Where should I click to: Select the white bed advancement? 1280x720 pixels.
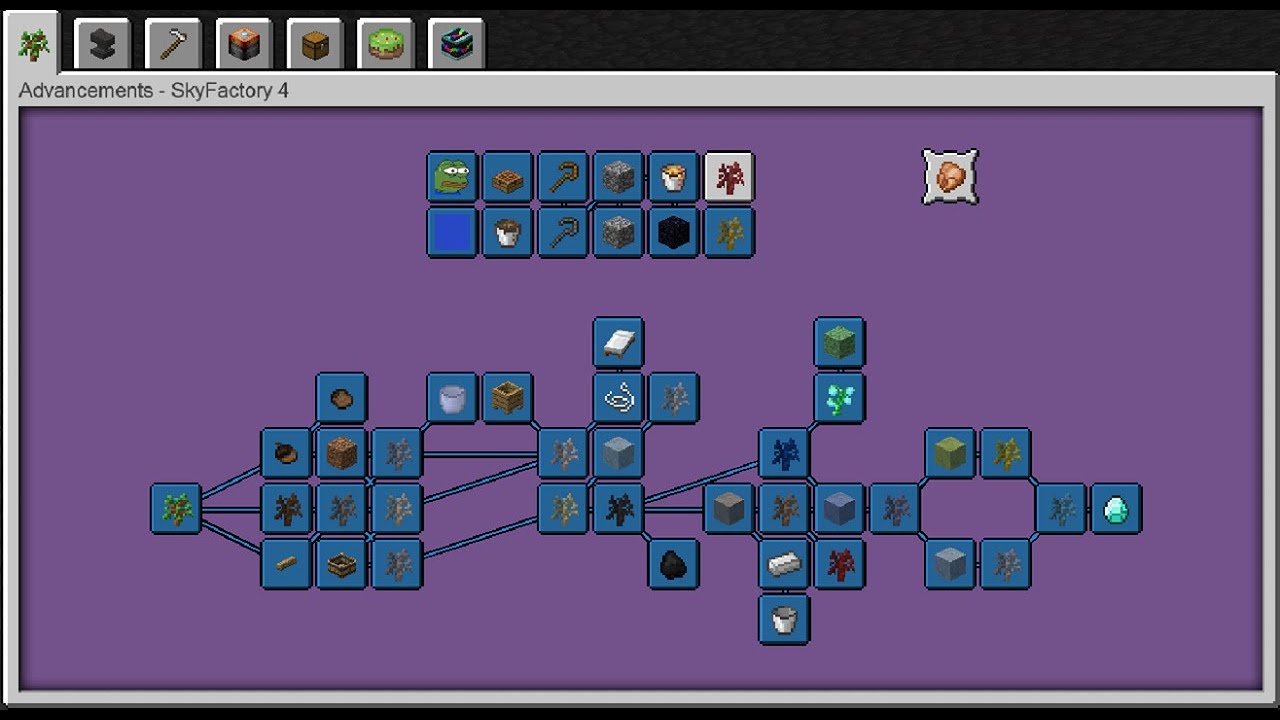point(618,343)
